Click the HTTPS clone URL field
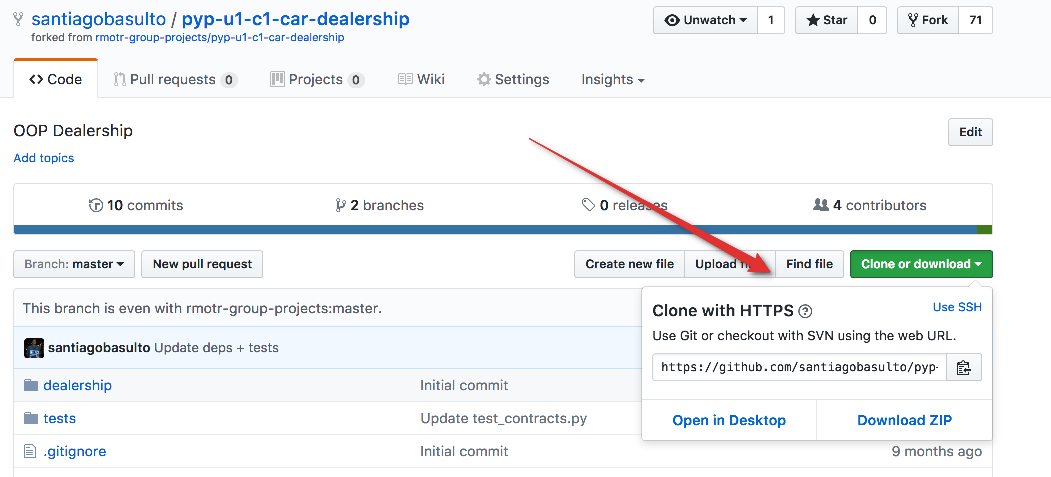Image resolution: width=1051 pixels, height=477 pixels. (799, 367)
